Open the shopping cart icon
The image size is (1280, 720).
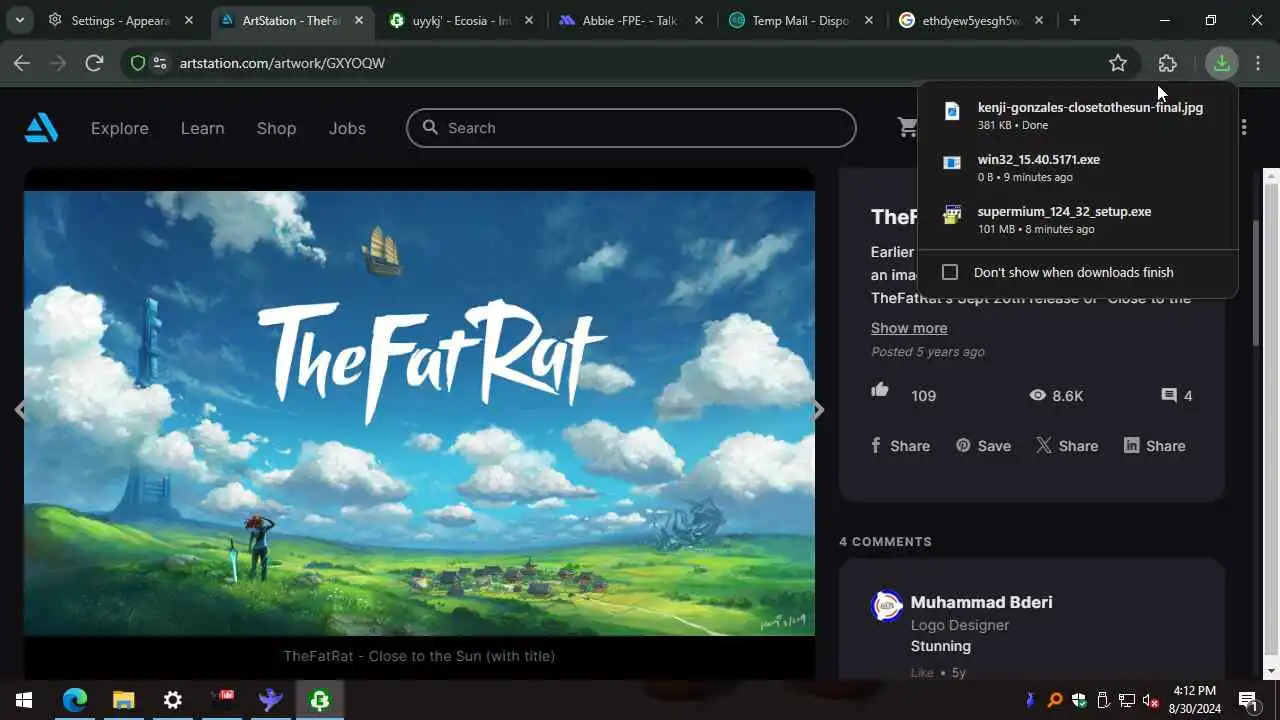pos(907,128)
